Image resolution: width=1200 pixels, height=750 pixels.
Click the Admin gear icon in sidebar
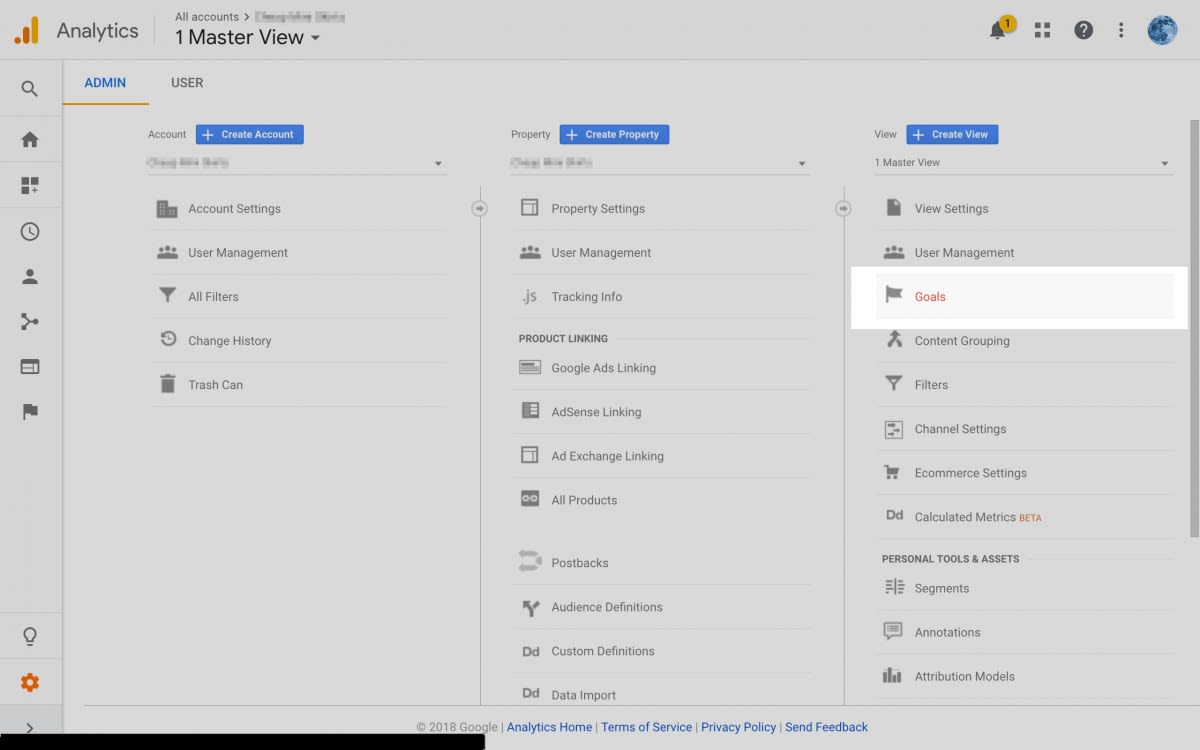[x=30, y=683]
